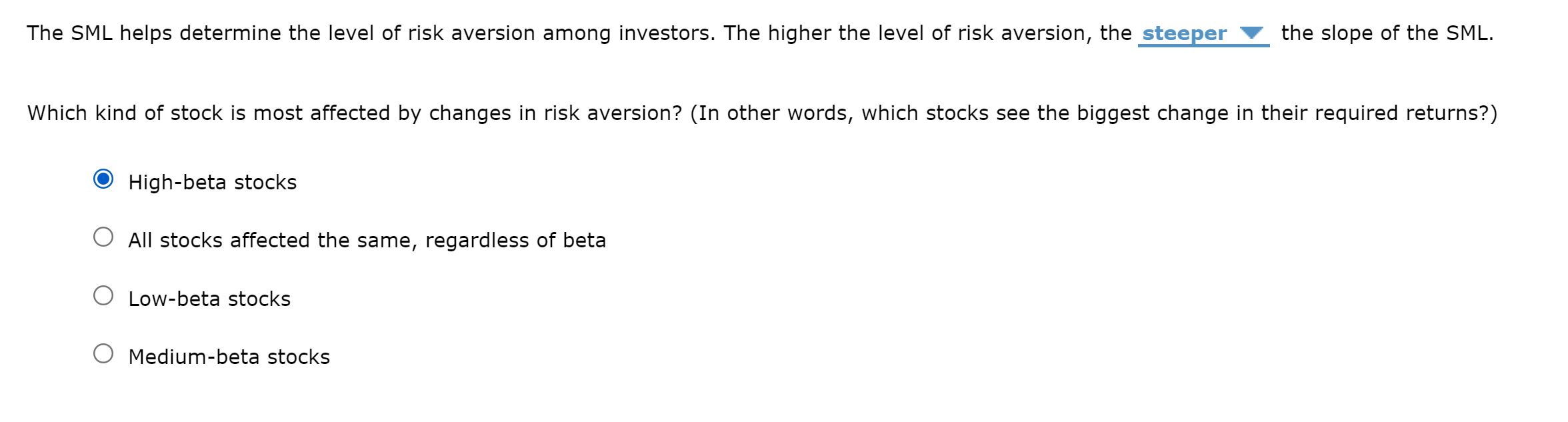The width and height of the screenshot is (1568, 422).
Task: Deselect 'High-beta stocks' by choosing another option
Action: point(103,294)
